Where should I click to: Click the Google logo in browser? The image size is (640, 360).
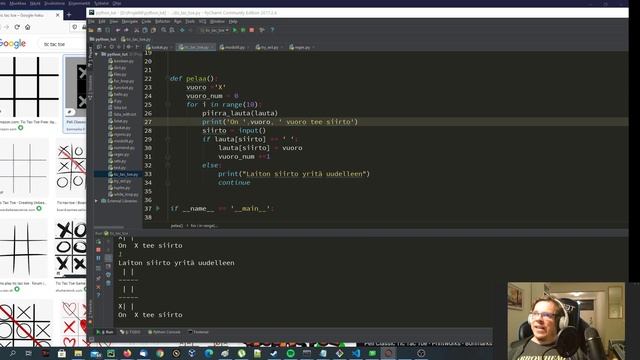click(12, 44)
